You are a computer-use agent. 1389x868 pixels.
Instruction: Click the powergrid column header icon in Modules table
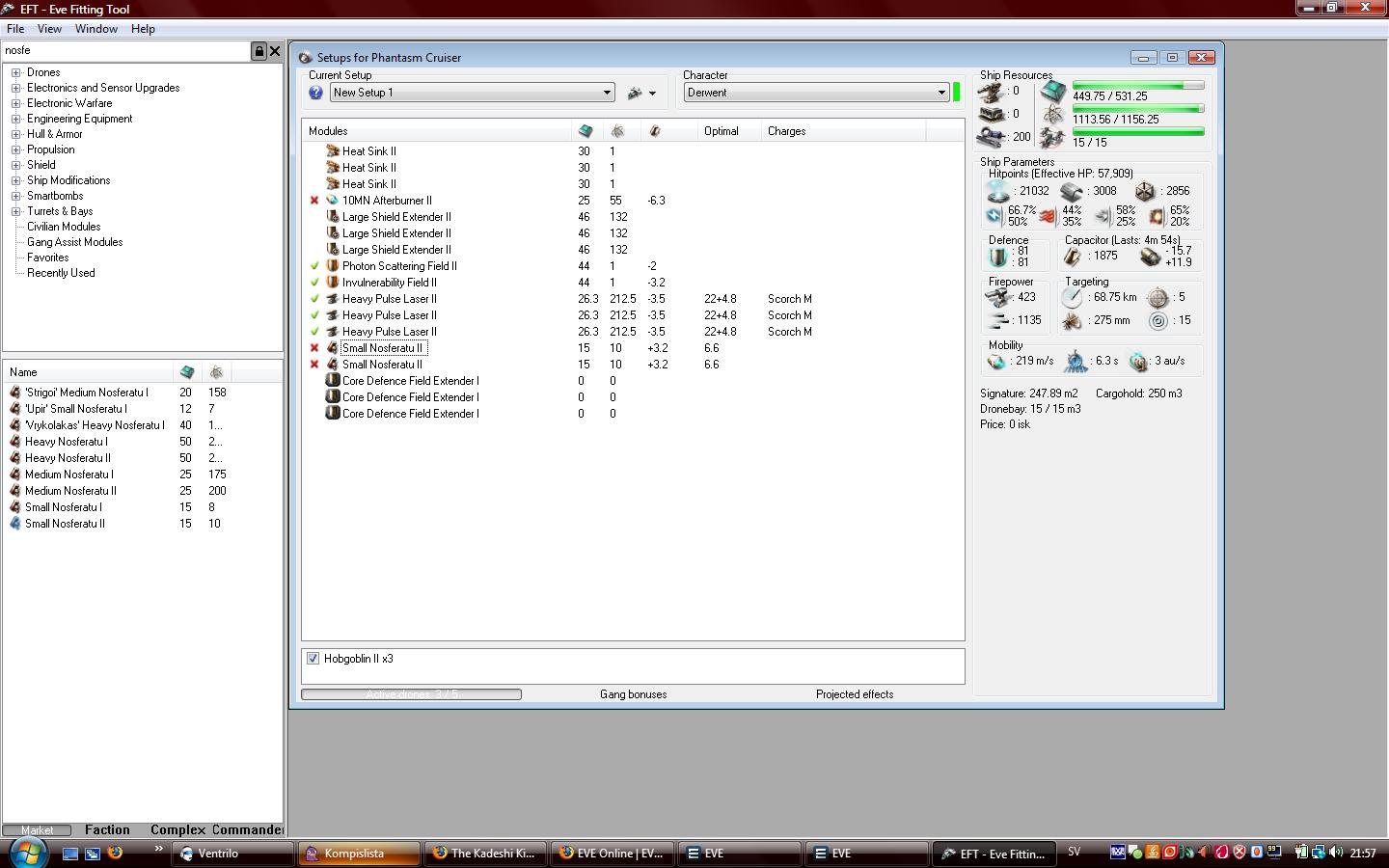click(617, 131)
